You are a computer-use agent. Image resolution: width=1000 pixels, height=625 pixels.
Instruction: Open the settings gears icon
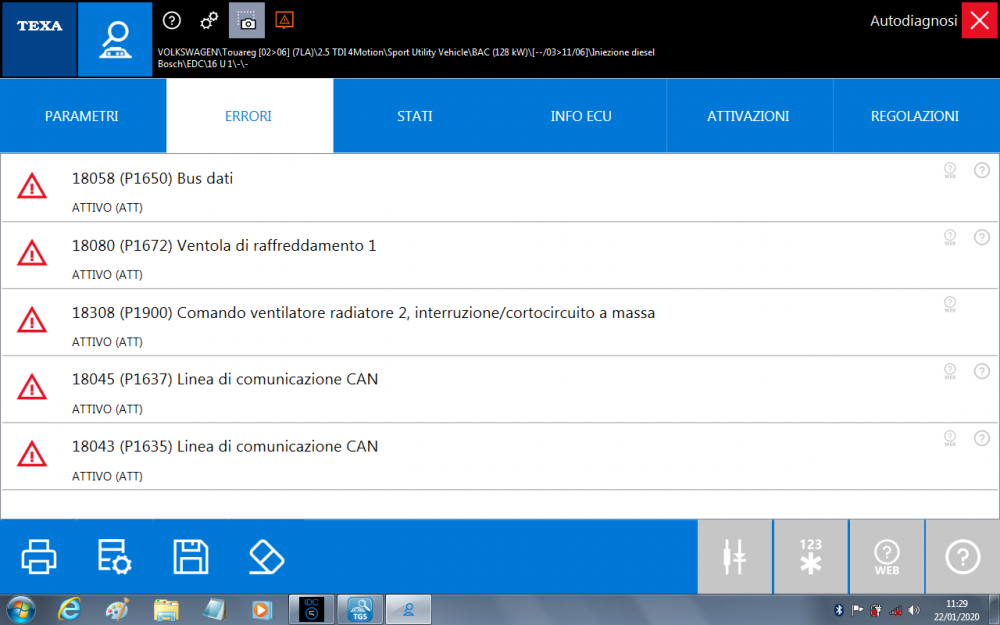[211, 19]
